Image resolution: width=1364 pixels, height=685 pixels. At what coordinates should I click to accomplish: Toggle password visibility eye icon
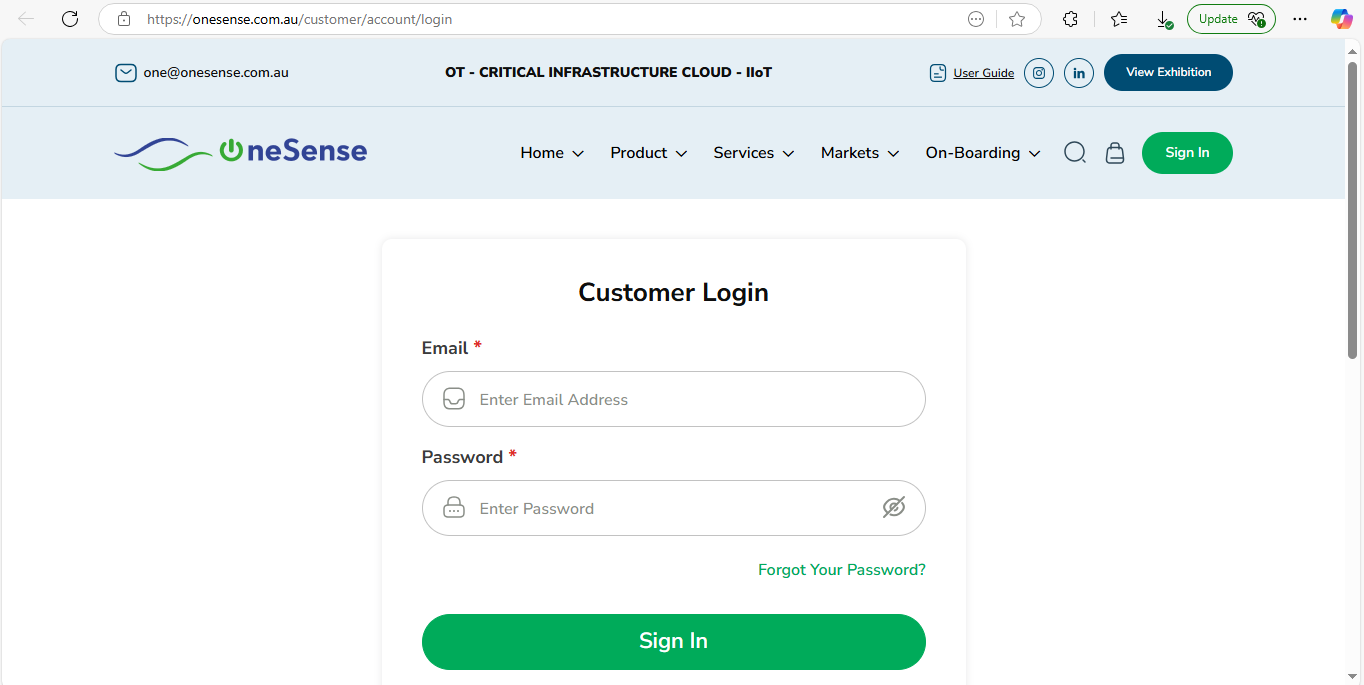point(894,508)
